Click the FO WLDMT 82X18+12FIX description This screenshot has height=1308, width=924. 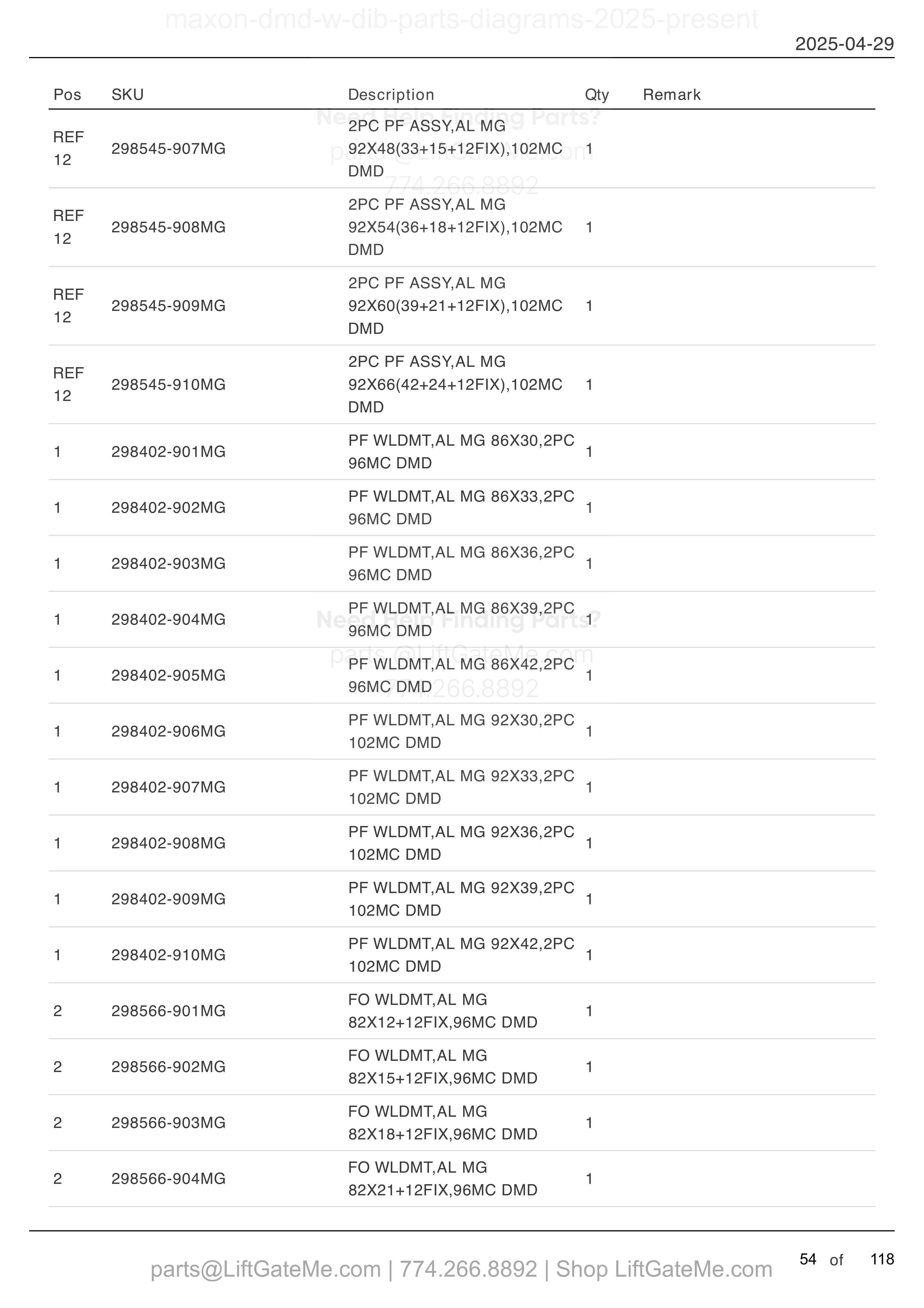pyautogui.click(x=443, y=1122)
